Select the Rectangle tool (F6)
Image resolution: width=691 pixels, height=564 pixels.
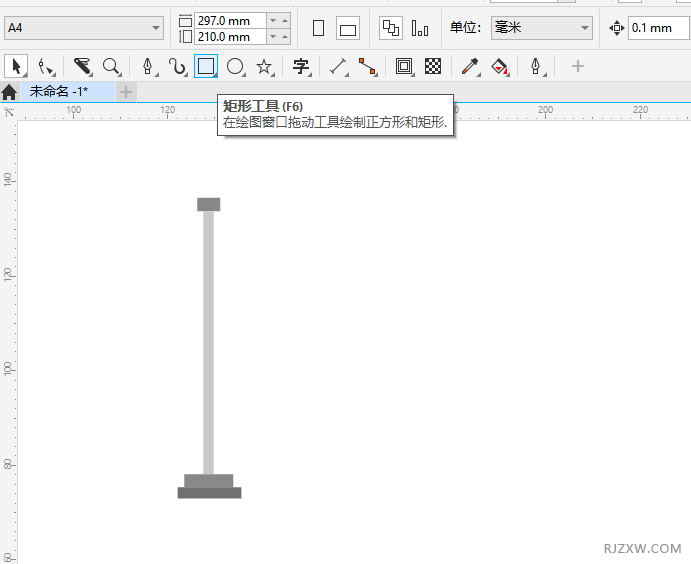click(x=206, y=67)
